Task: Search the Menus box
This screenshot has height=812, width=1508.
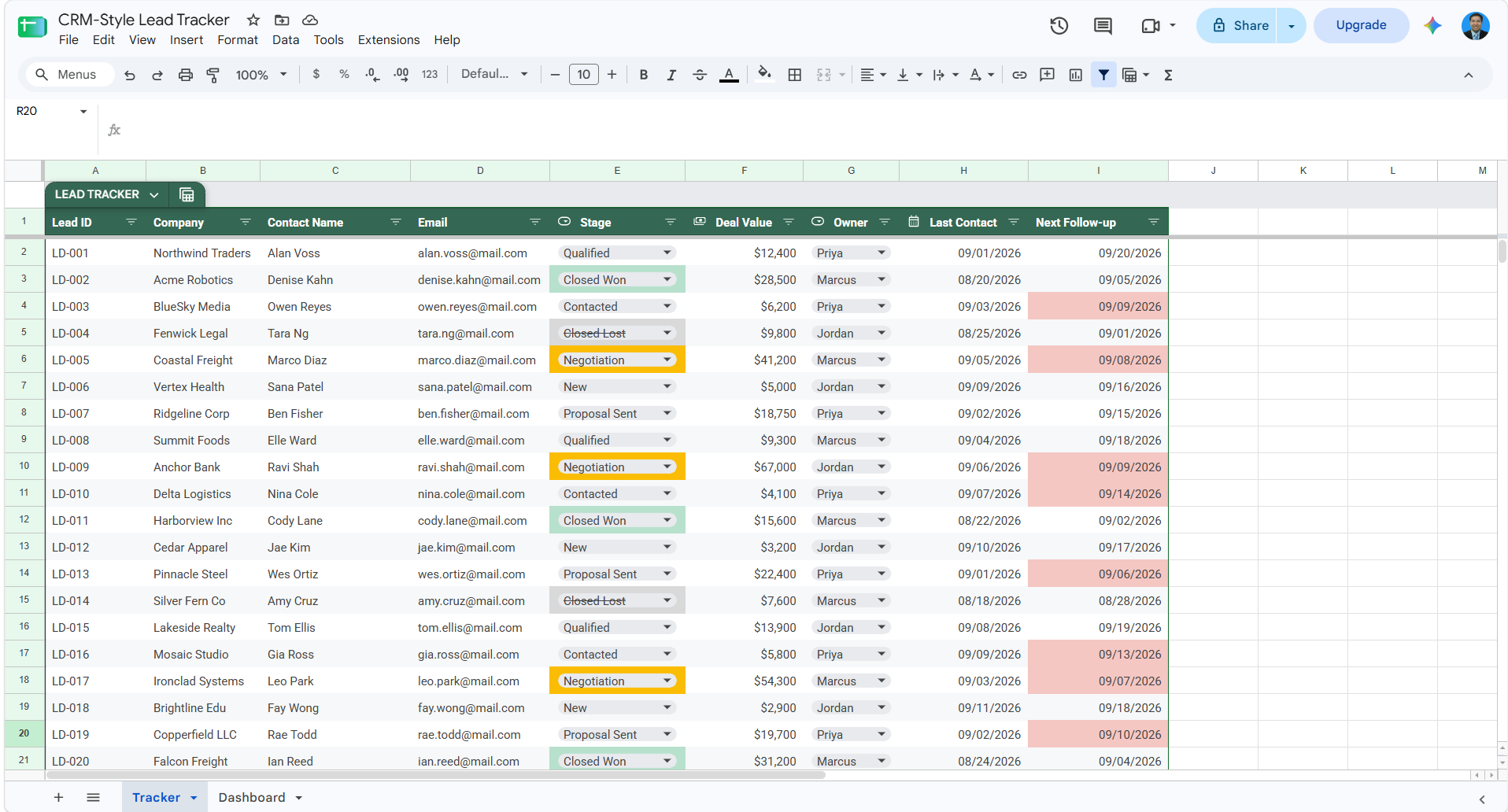Action: click(x=69, y=74)
